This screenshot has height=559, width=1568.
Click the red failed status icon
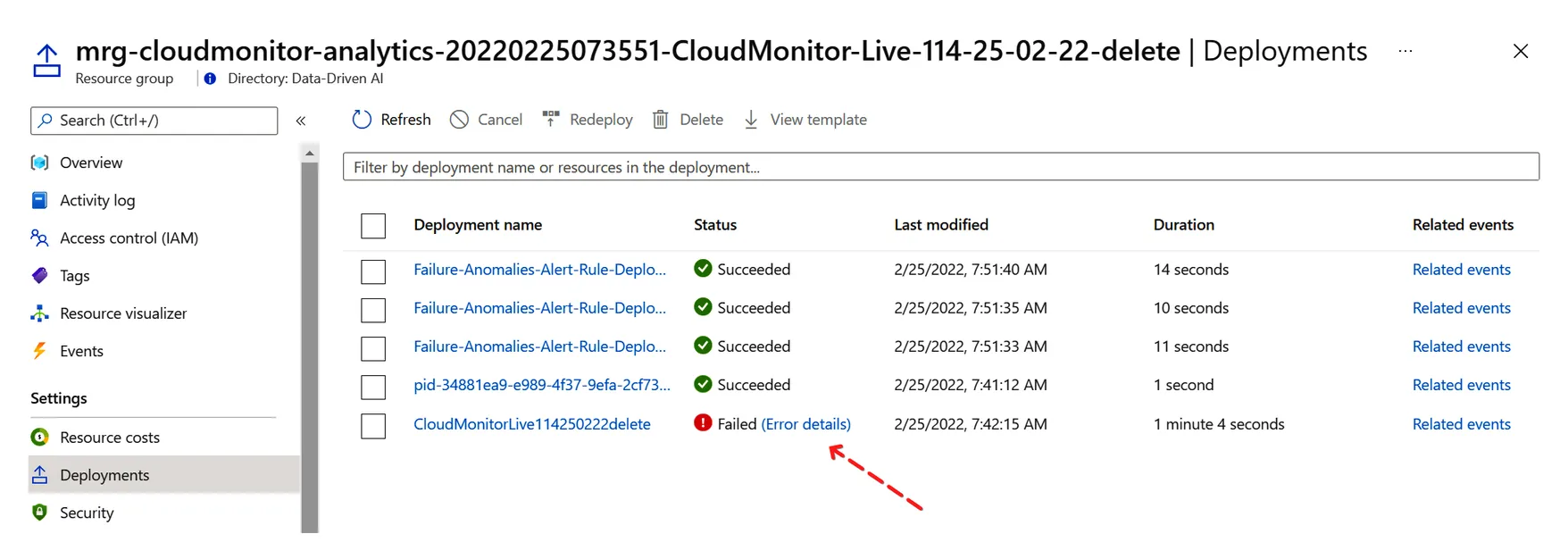[703, 423]
